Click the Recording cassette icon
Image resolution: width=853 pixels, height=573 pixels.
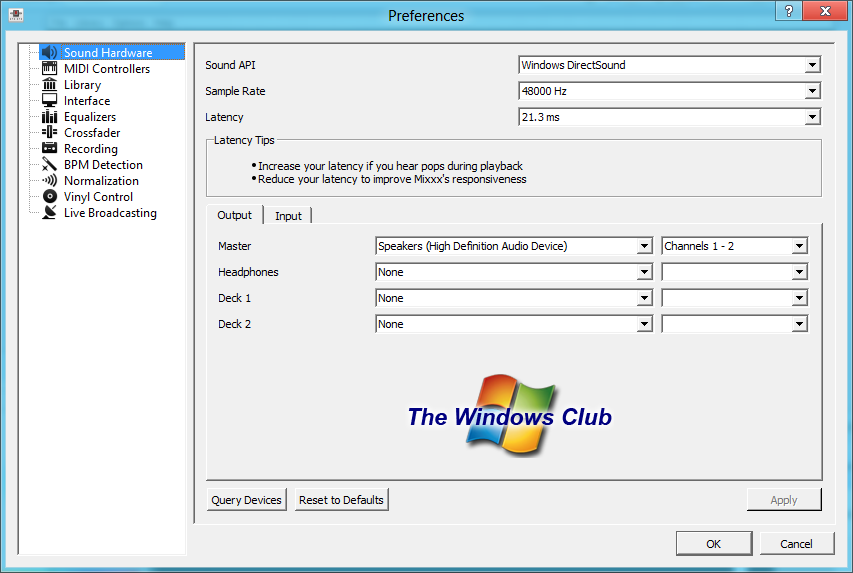tap(50, 148)
